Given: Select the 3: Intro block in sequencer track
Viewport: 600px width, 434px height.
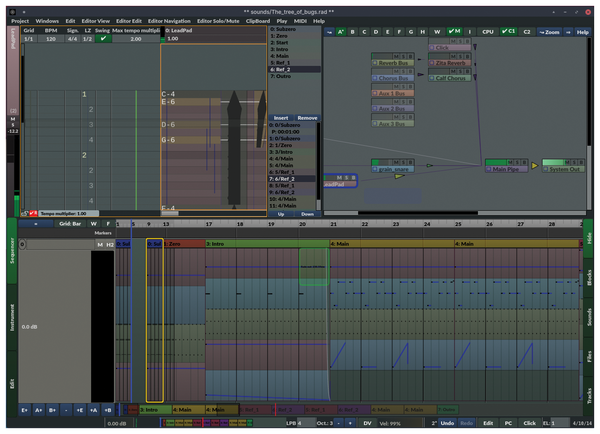Looking at the screenshot, I should pos(267,244).
